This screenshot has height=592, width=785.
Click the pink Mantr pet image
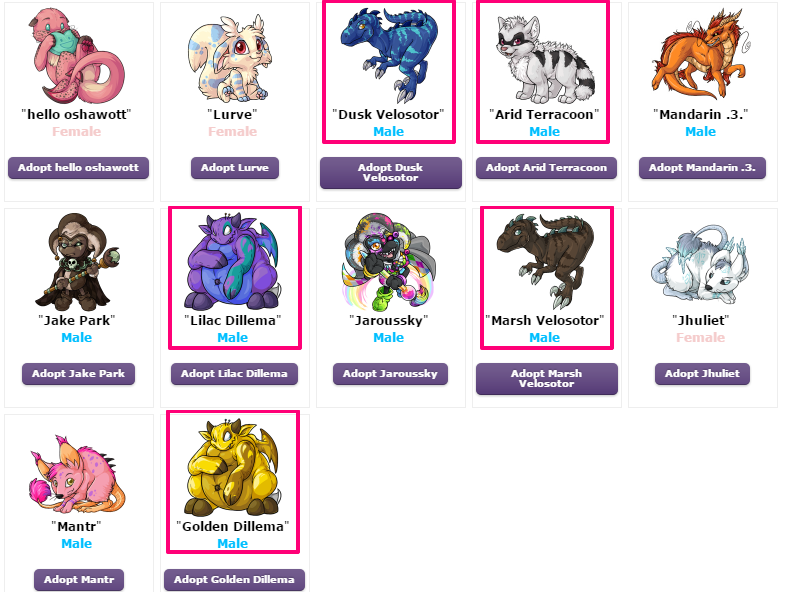pyautogui.click(x=77, y=474)
